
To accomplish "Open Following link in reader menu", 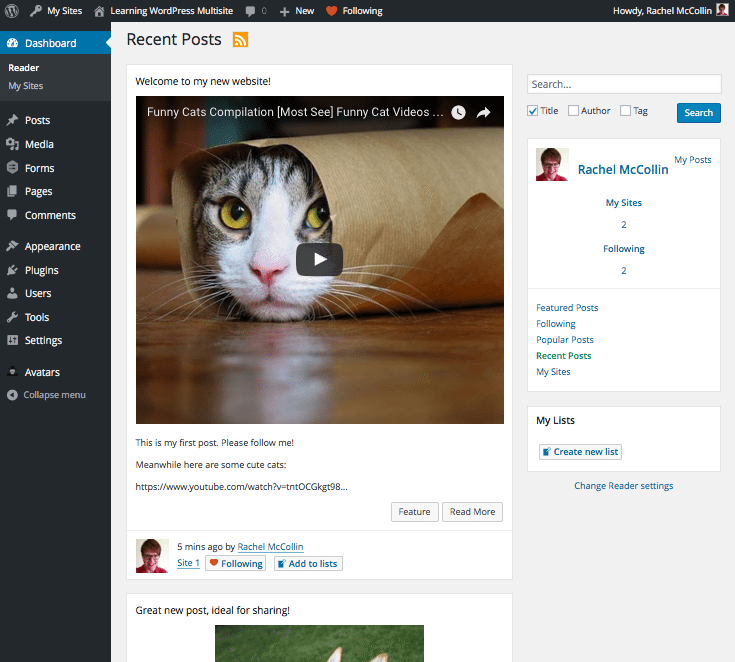I will (555, 324).
